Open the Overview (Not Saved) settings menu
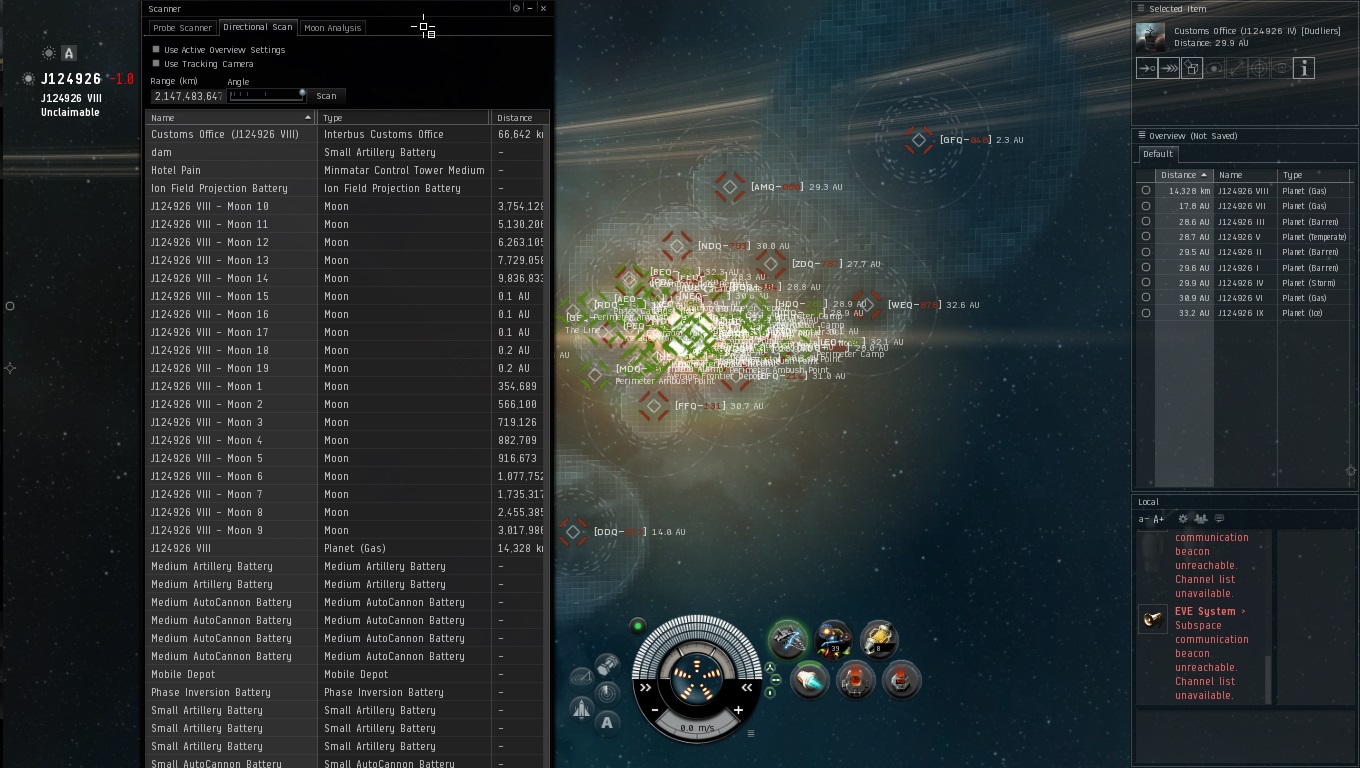Screen dimensions: 1360x768 pos(1141,135)
